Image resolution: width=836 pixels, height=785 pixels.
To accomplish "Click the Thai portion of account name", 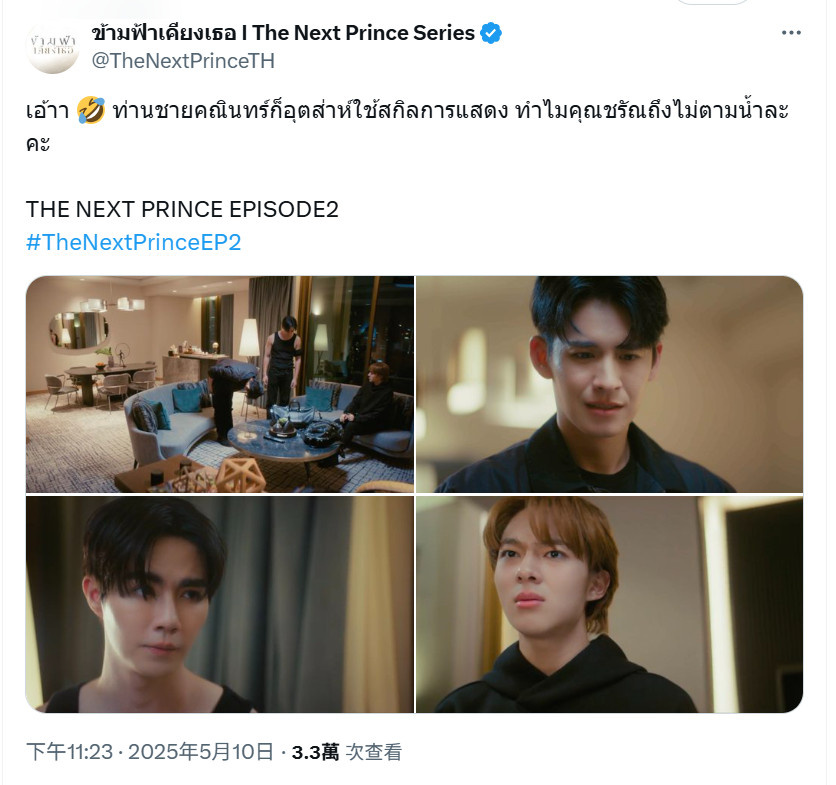I will click(164, 33).
